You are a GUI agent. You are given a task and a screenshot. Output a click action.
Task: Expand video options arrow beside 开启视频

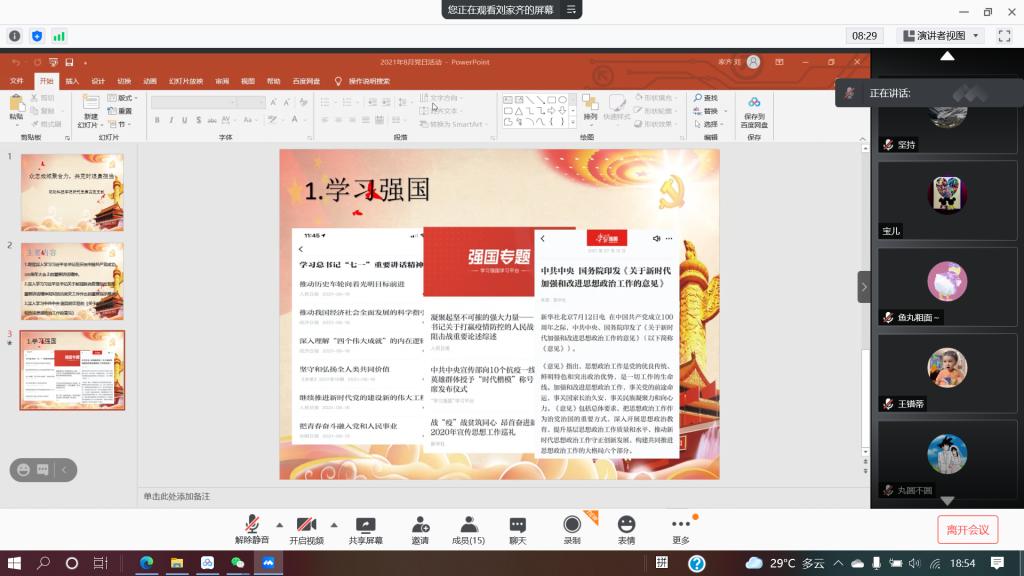pos(334,524)
